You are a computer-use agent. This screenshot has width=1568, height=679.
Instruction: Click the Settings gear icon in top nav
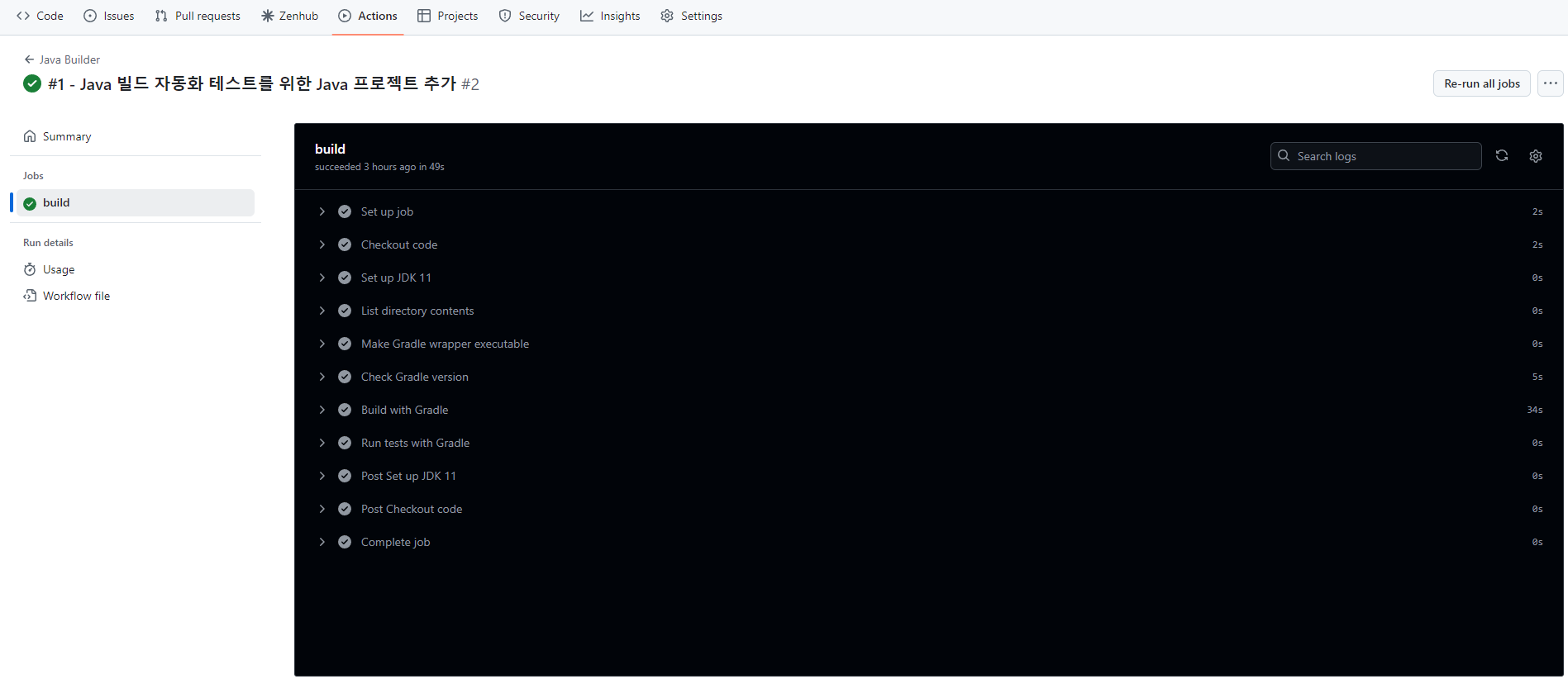pyautogui.click(x=667, y=16)
